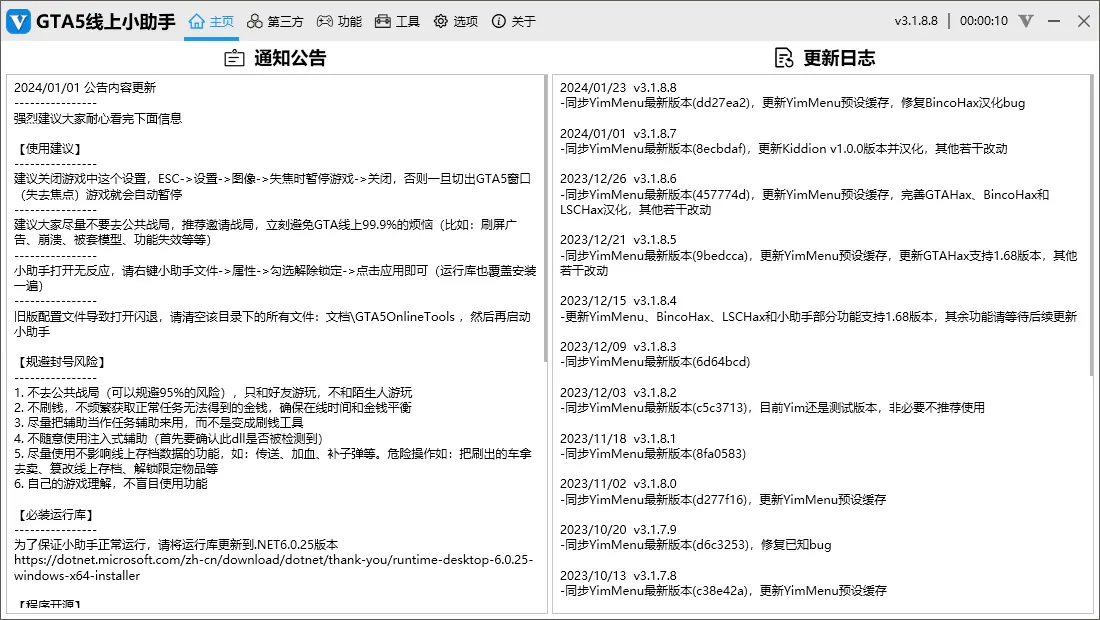Click the dotnet.microsoft.com runtime download URL
1100x620 pixels.
[274, 567]
